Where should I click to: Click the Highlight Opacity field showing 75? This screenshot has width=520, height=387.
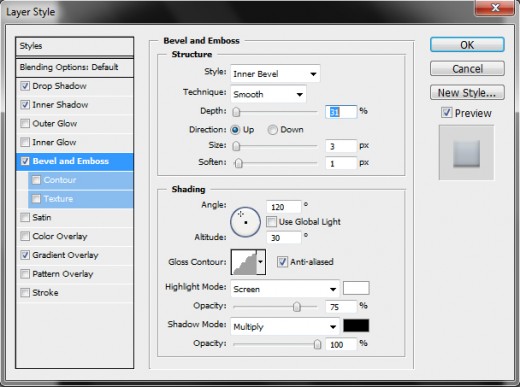tap(341, 306)
